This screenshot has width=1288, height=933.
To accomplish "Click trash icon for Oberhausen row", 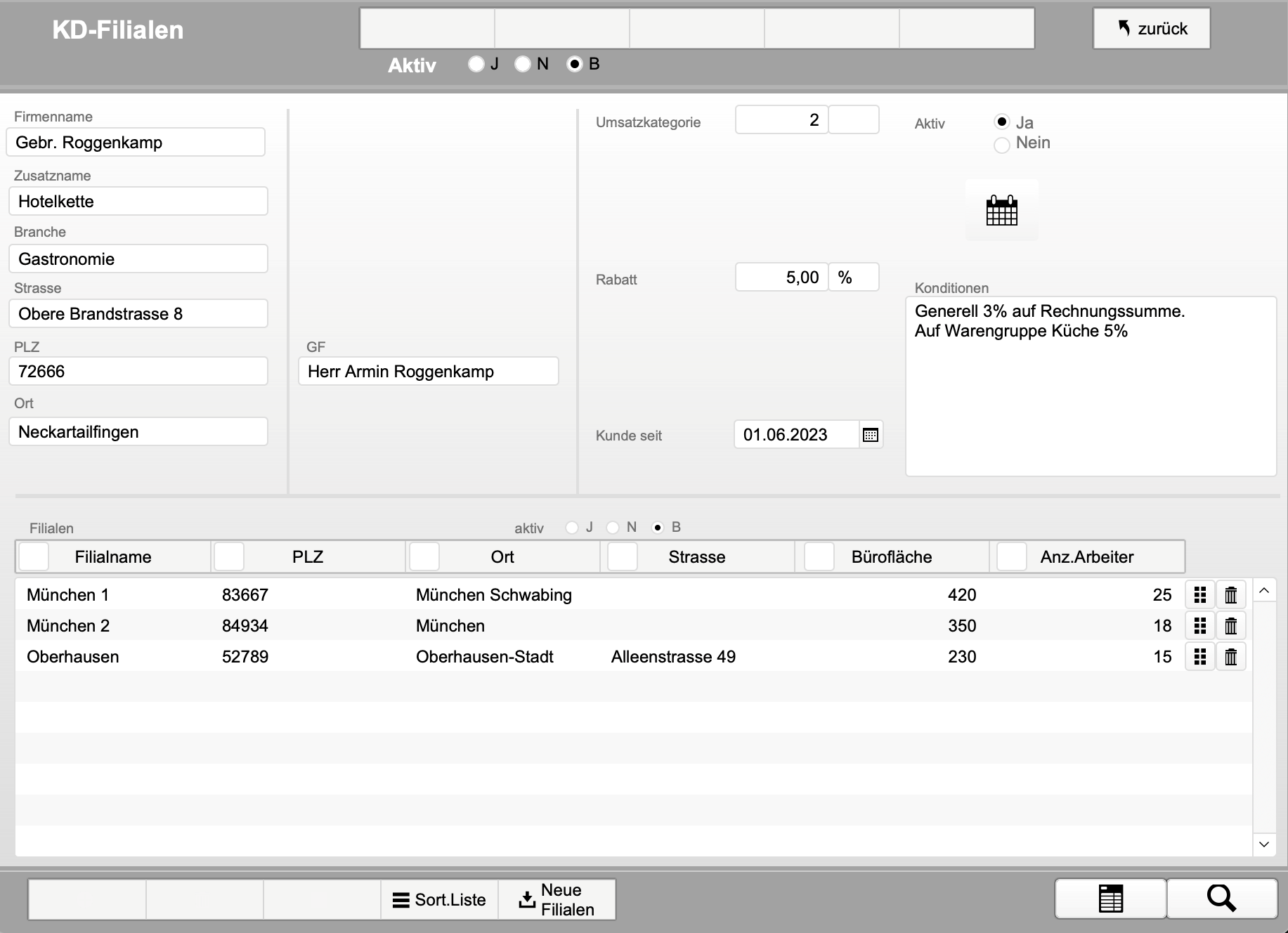I will click(1230, 657).
